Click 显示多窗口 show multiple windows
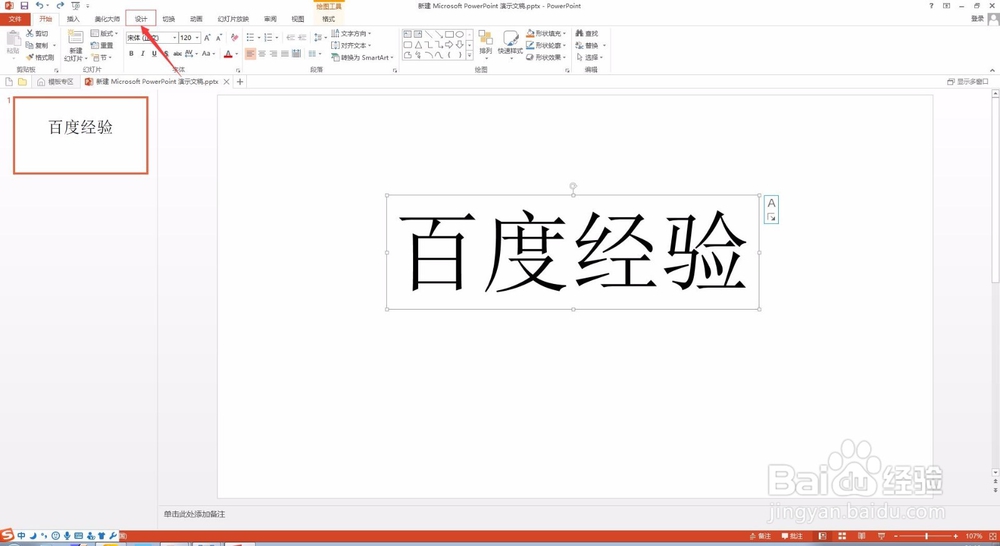This screenshot has height=546, width=1000. [x=967, y=82]
